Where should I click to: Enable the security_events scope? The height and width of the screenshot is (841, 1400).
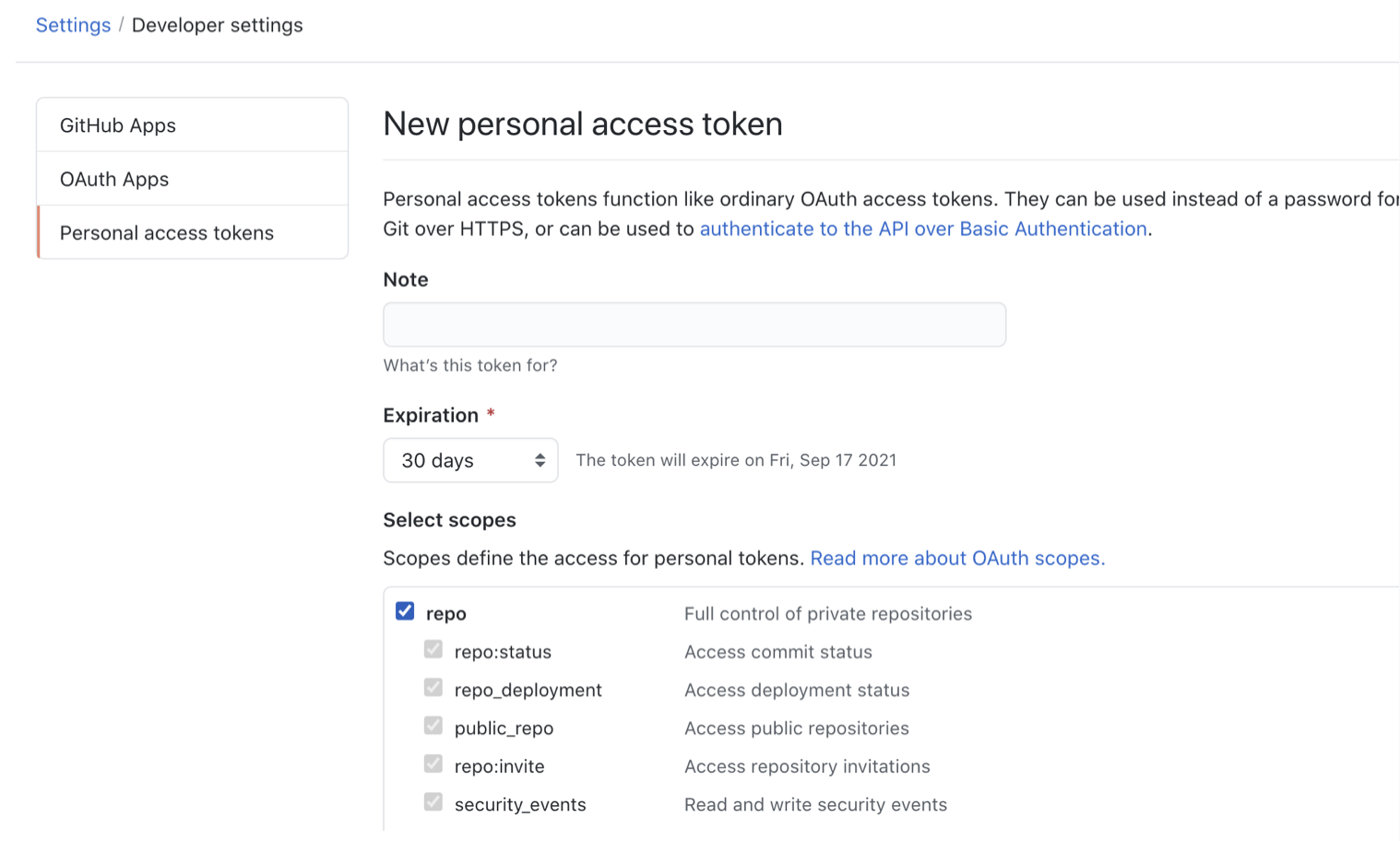click(x=433, y=801)
